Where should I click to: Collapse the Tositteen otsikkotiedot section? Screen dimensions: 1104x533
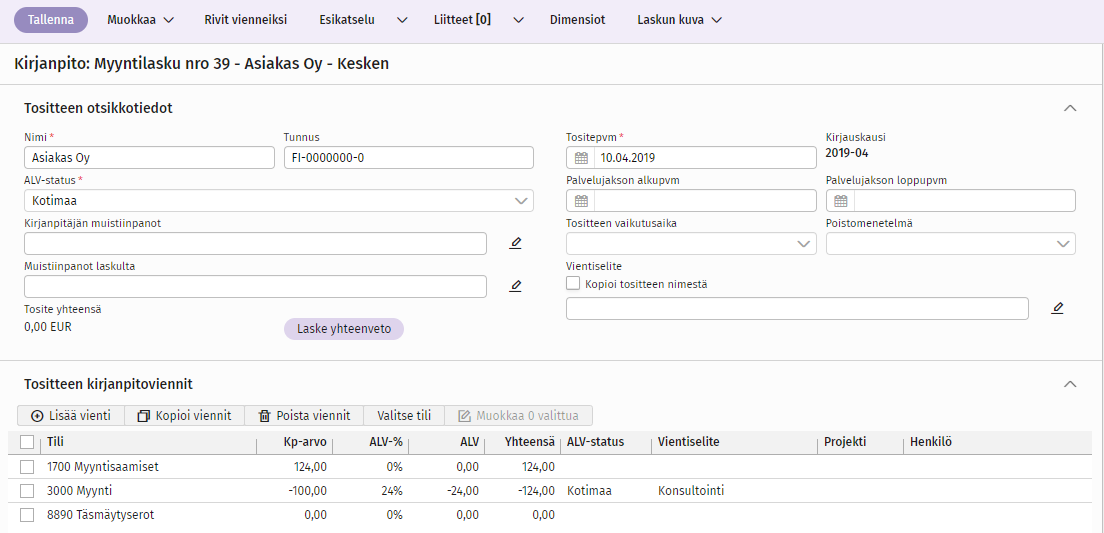coord(1070,108)
